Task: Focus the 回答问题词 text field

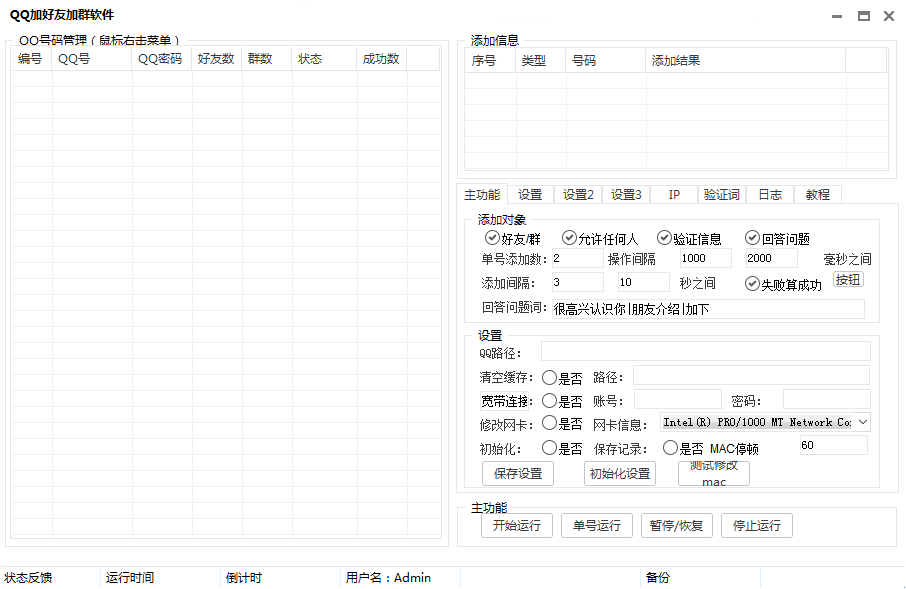Action: [x=708, y=309]
